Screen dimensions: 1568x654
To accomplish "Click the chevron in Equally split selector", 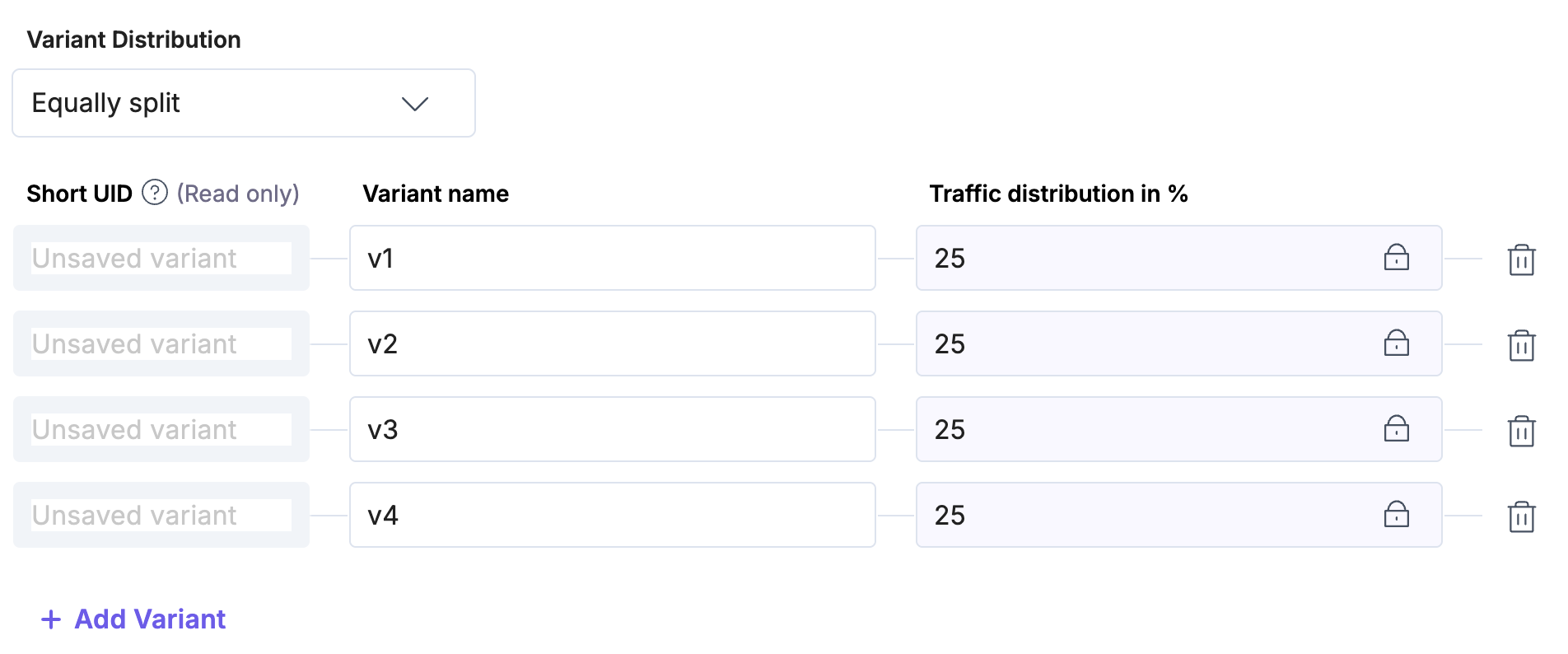I will tap(414, 104).
